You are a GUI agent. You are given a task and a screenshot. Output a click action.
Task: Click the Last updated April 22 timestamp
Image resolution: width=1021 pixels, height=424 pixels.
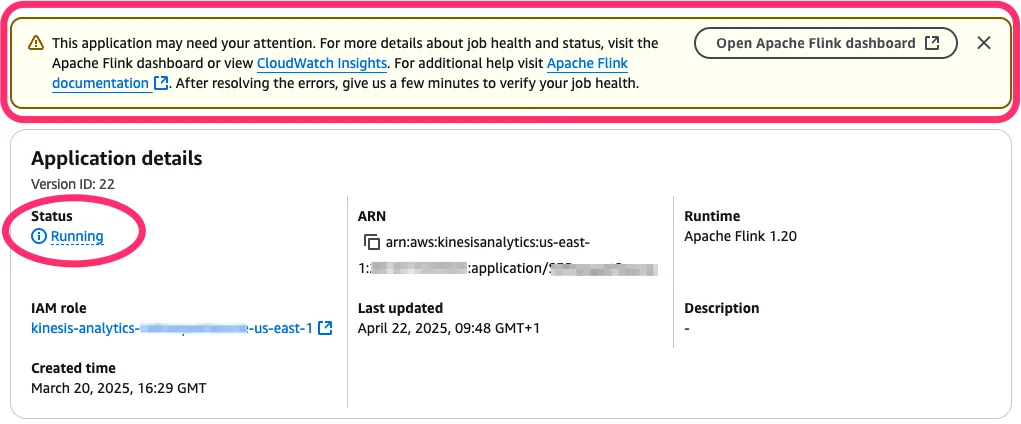point(449,328)
